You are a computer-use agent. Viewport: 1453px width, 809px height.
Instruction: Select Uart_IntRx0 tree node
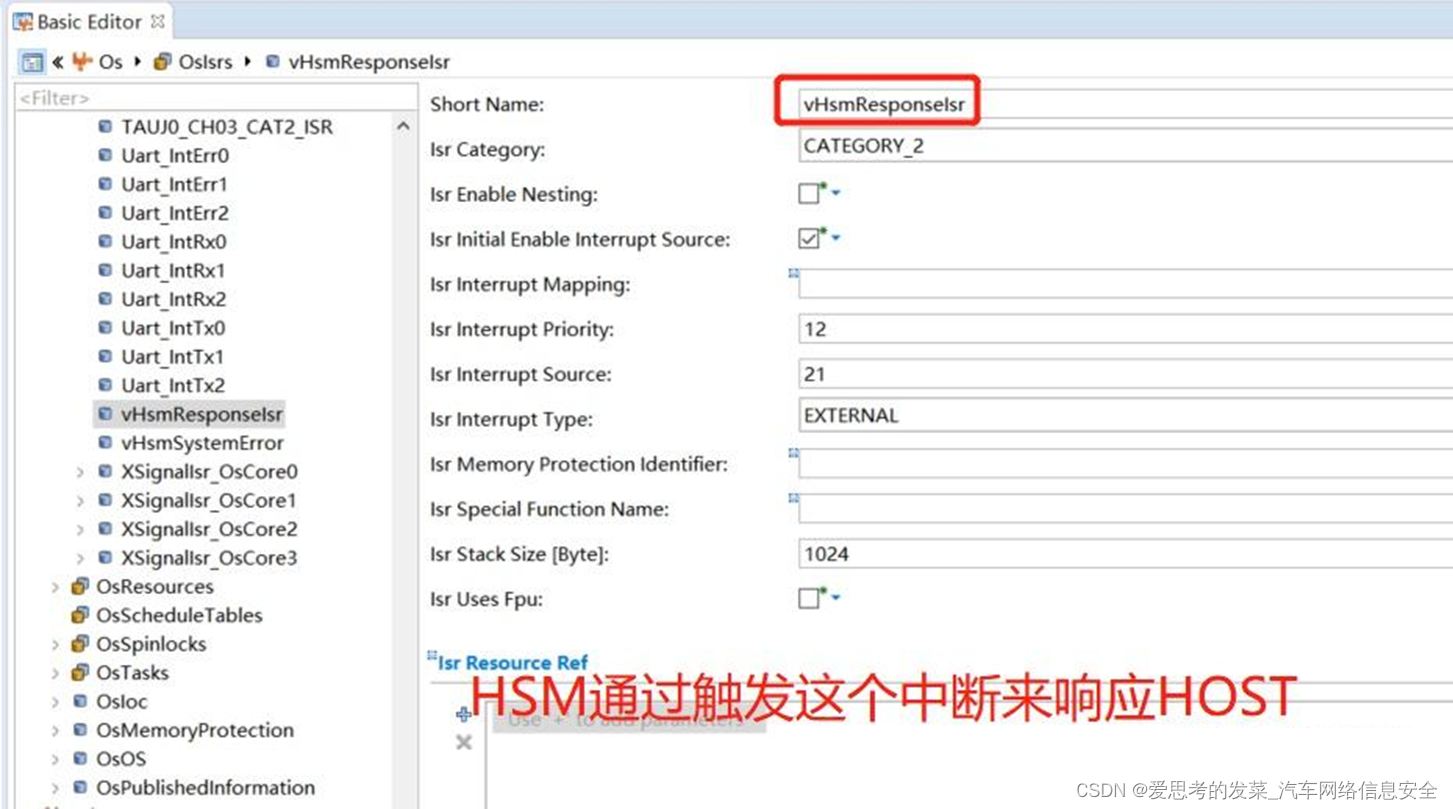pos(174,242)
